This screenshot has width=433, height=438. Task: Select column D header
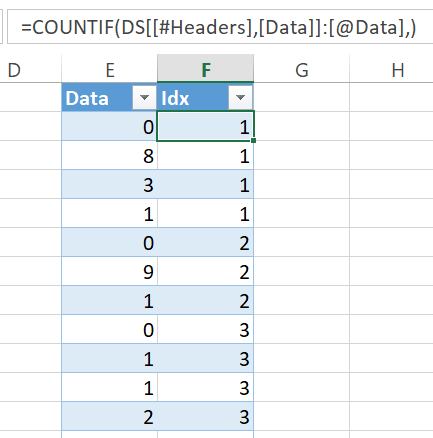point(31,69)
